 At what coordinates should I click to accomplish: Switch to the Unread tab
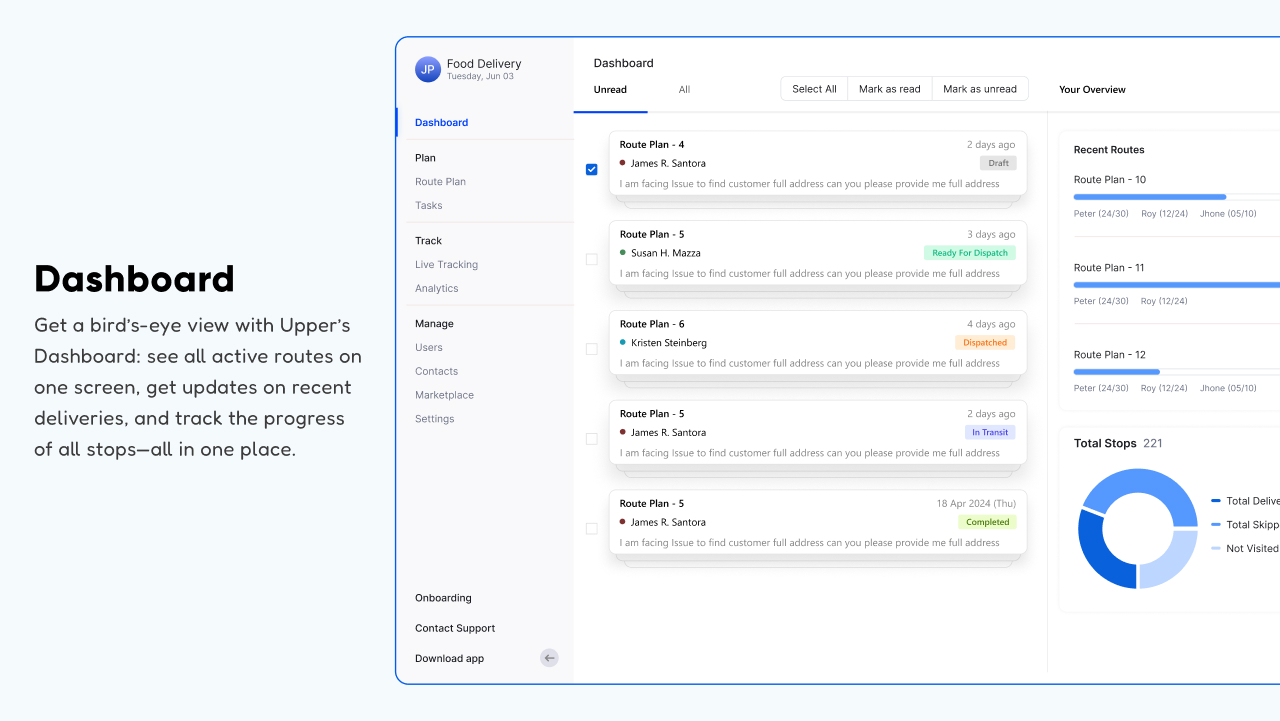(610, 89)
